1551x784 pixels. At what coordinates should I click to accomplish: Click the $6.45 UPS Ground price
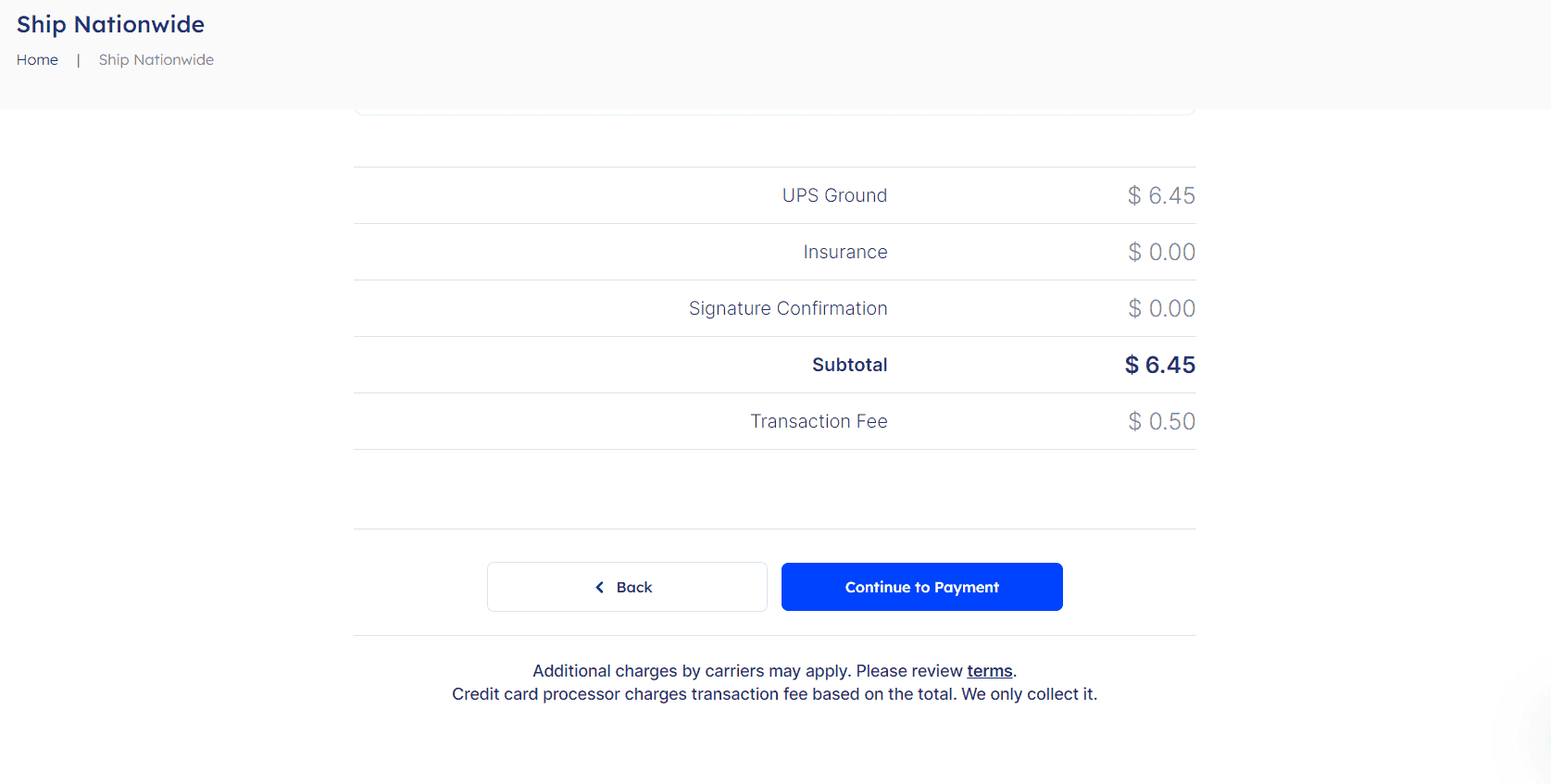1161,195
